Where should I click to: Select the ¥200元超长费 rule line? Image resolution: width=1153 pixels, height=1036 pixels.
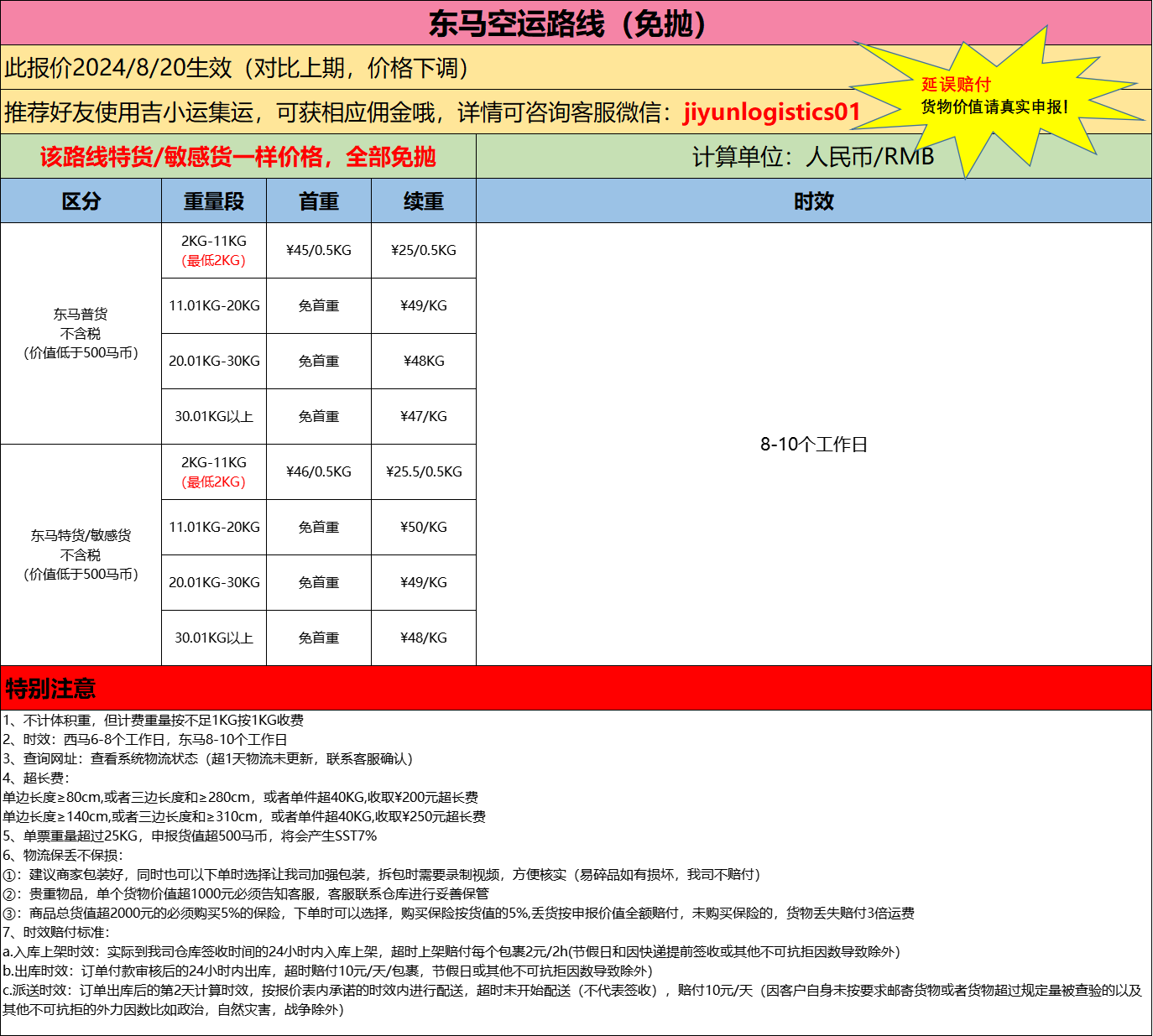[241, 798]
